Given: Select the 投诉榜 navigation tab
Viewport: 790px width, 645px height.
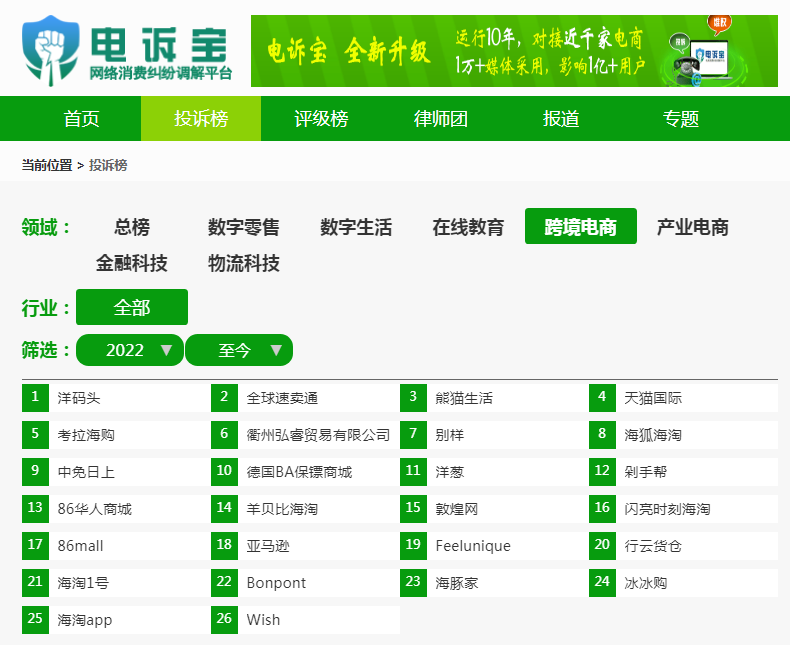Looking at the screenshot, I should pyautogui.click(x=201, y=118).
